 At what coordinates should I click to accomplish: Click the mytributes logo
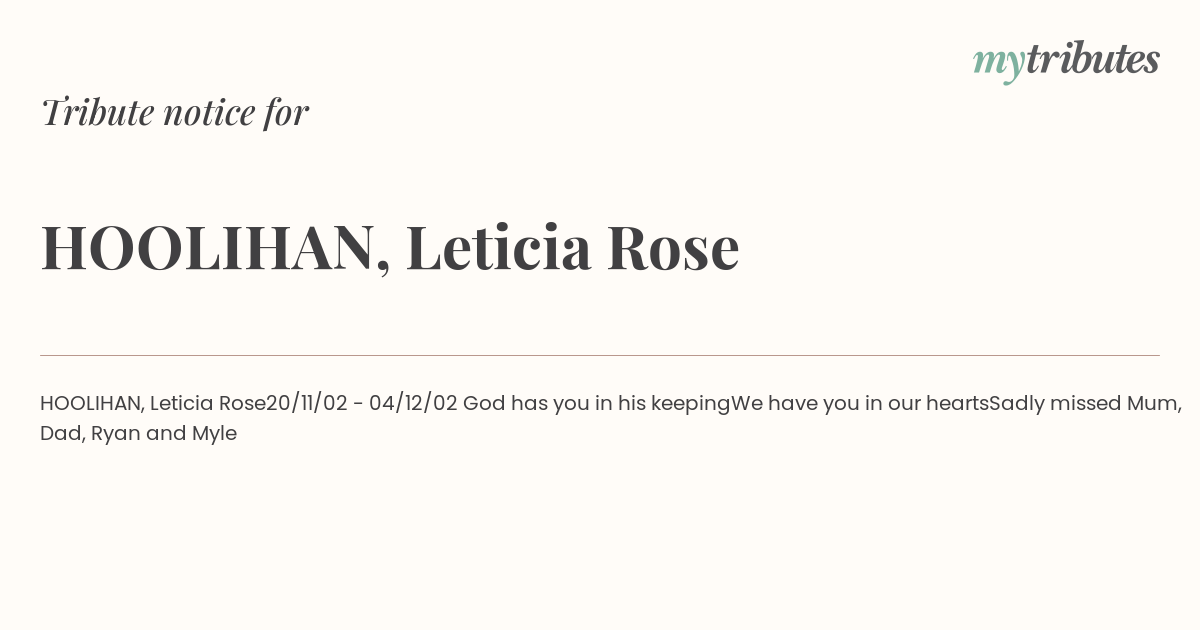pyautogui.click(x=1066, y=60)
